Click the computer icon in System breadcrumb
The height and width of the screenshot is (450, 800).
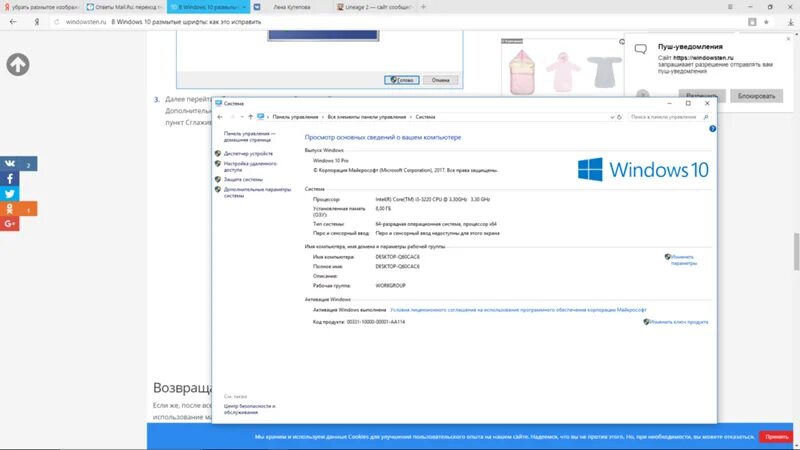261,117
